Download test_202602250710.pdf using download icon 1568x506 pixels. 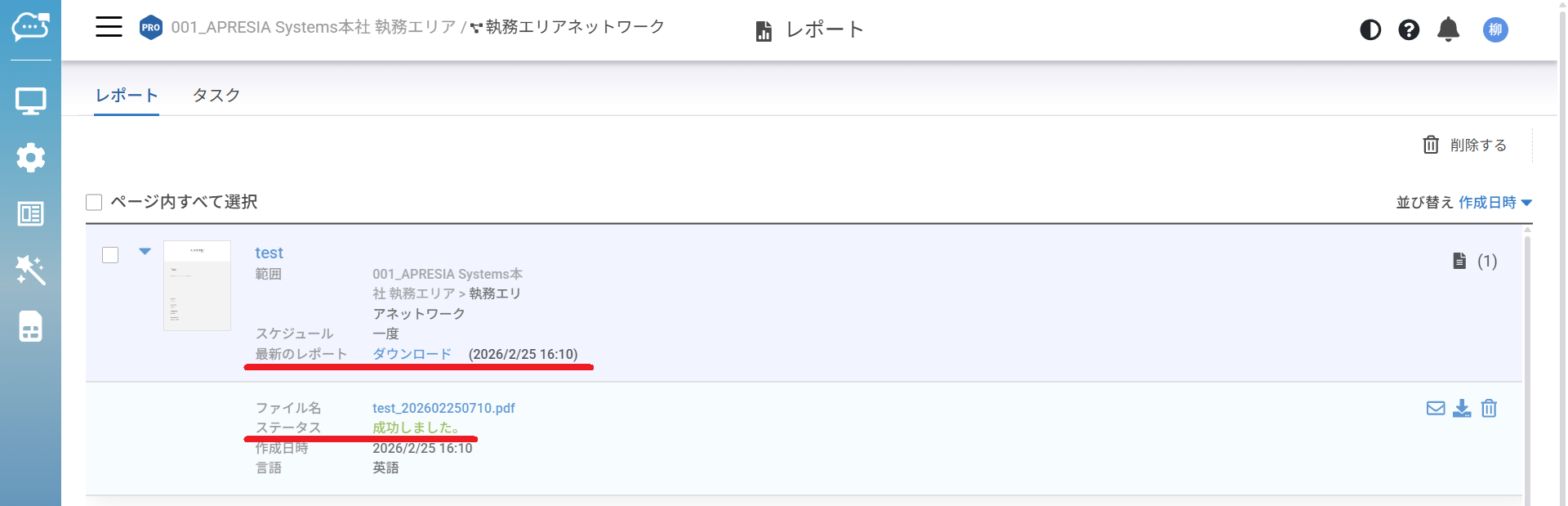click(x=1462, y=408)
